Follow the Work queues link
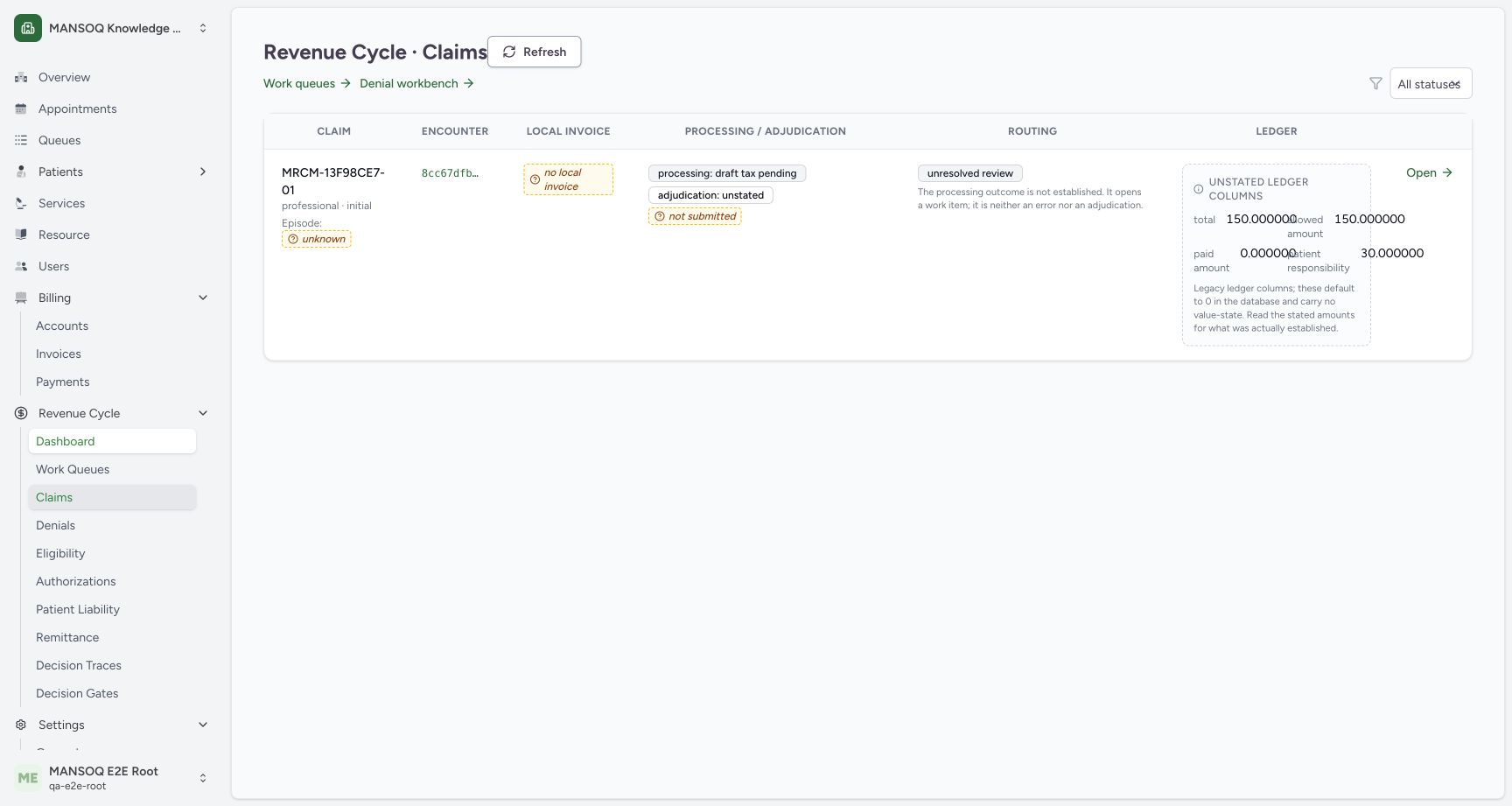Viewport: 1512px width, 806px height. click(x=307, y=83)
